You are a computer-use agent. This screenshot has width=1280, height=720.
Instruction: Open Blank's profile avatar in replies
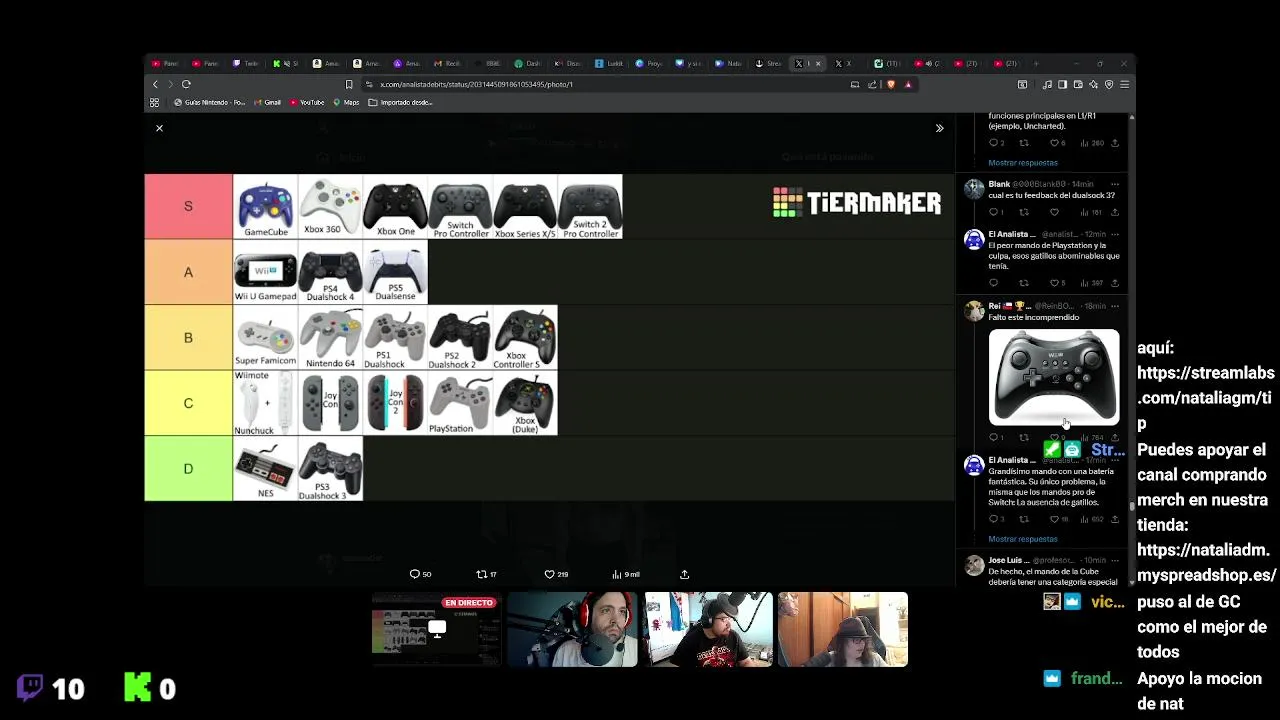[974, 188]
